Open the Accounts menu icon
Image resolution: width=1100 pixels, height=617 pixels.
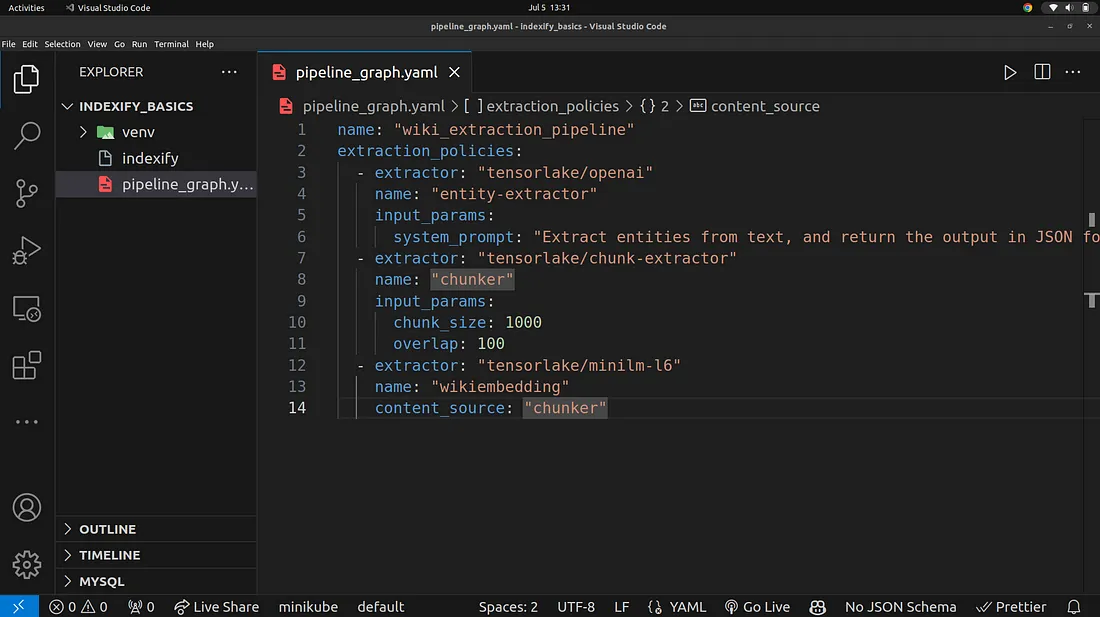click(x=27, y=508)
